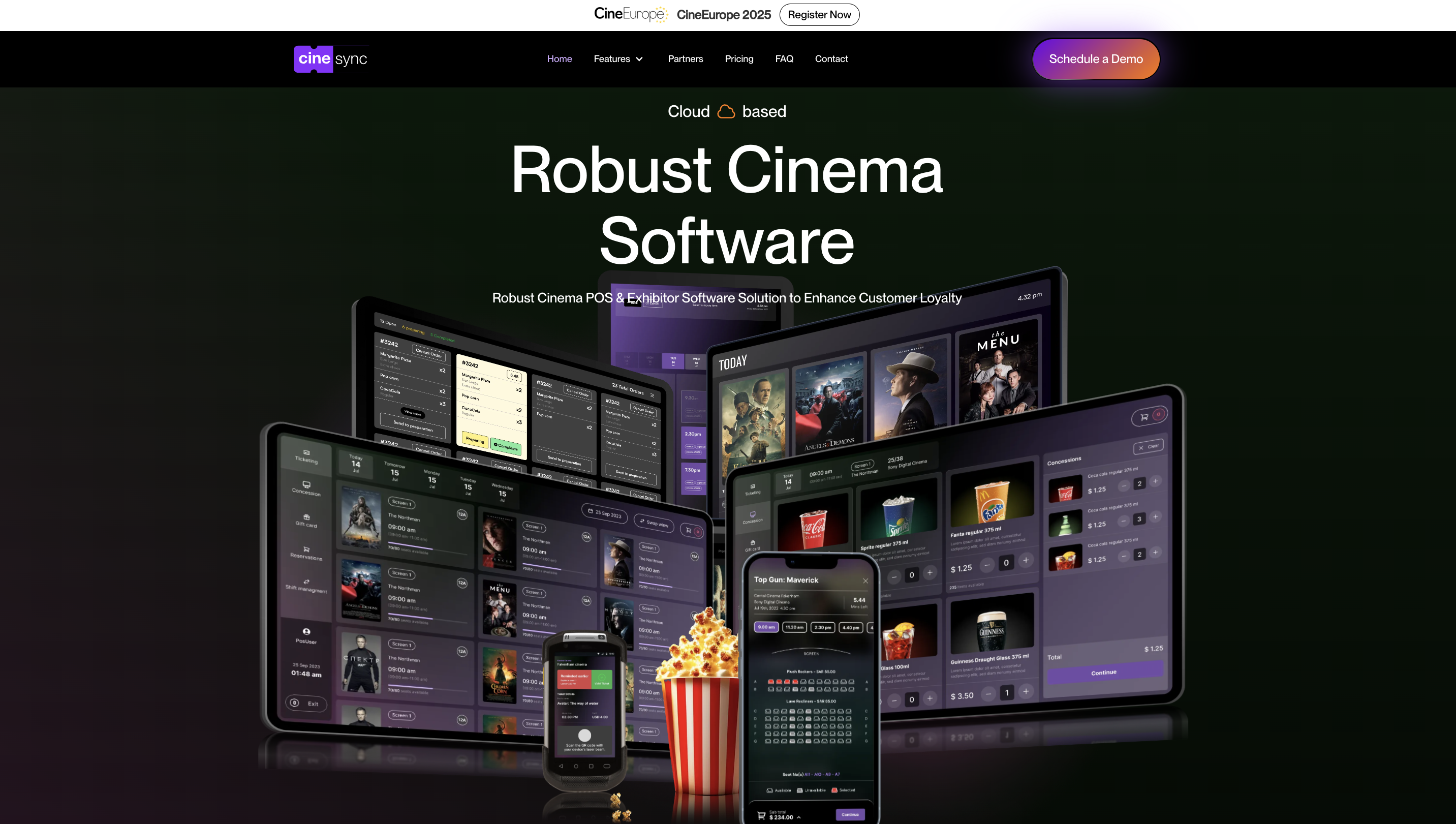
Task: Open the Features menu item
Action: (611, 59)
